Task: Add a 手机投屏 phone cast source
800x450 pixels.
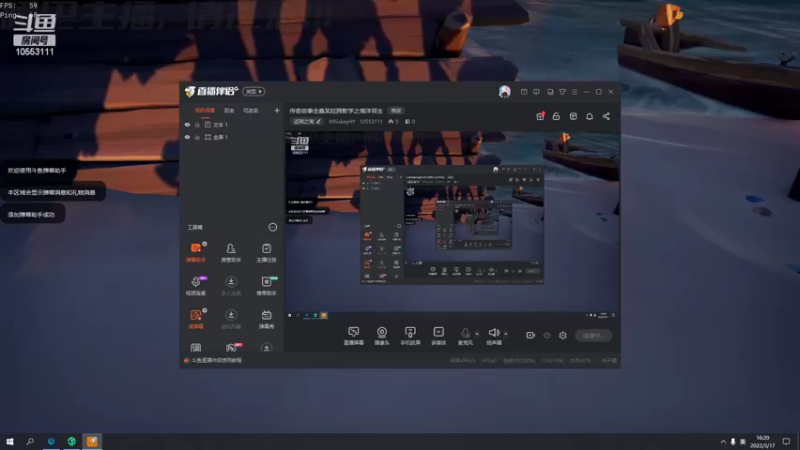Action: click(410, 336)
